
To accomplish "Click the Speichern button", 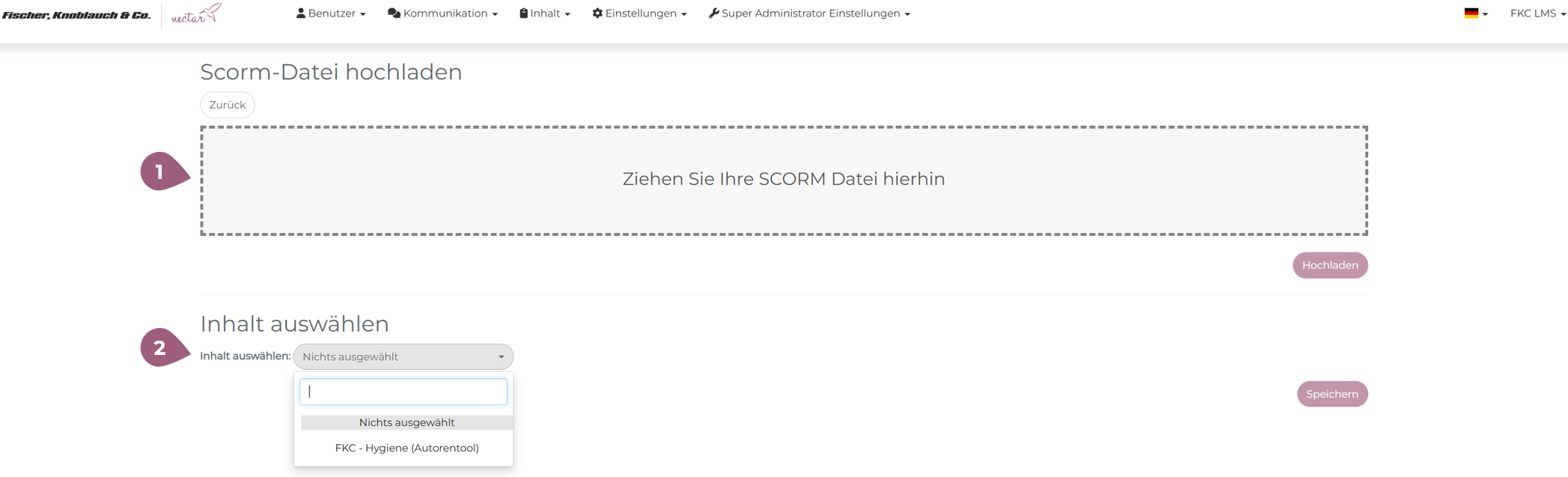I will coord(1331,394).
